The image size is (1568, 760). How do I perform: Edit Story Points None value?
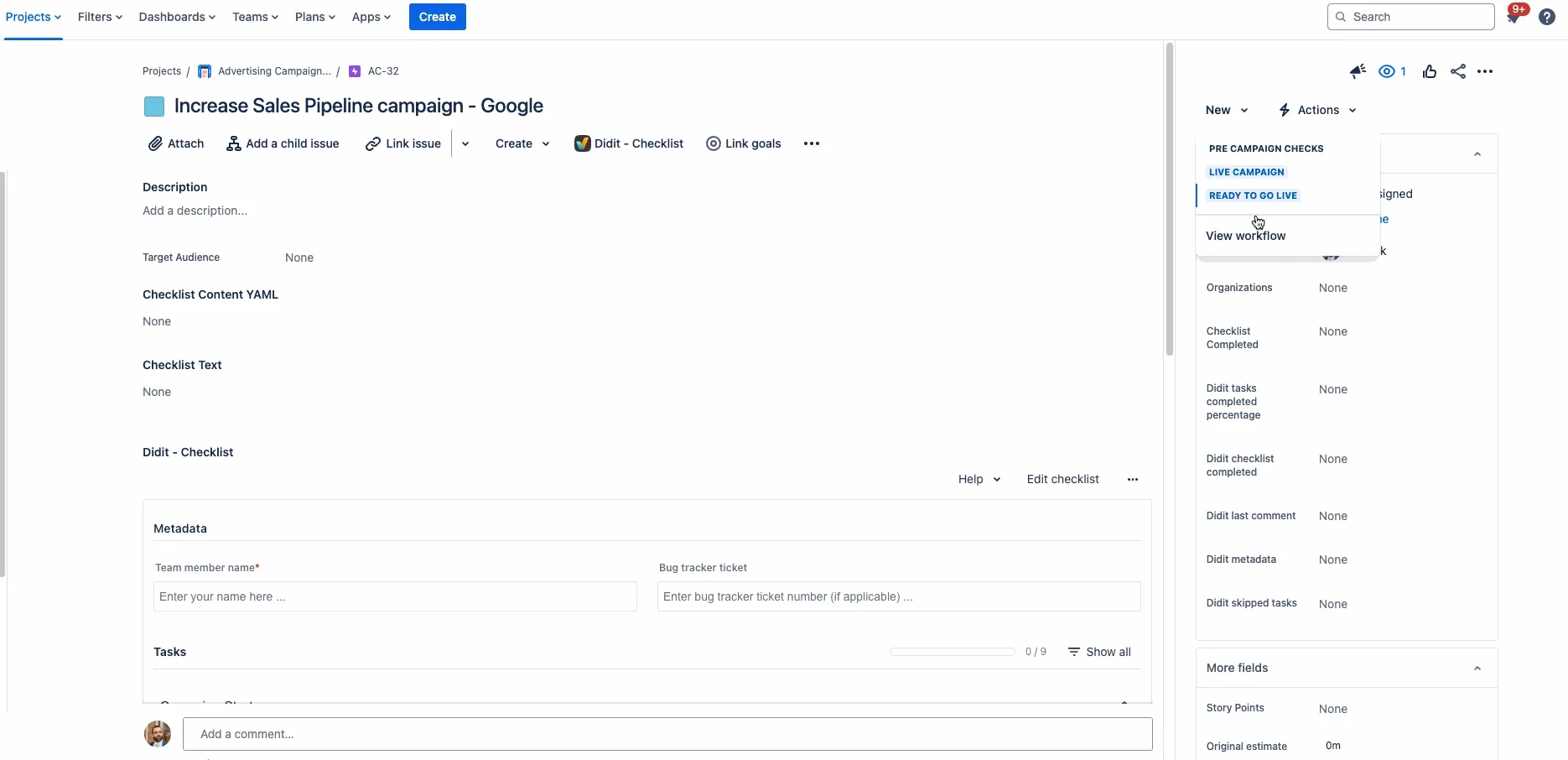click(1332, 709)
